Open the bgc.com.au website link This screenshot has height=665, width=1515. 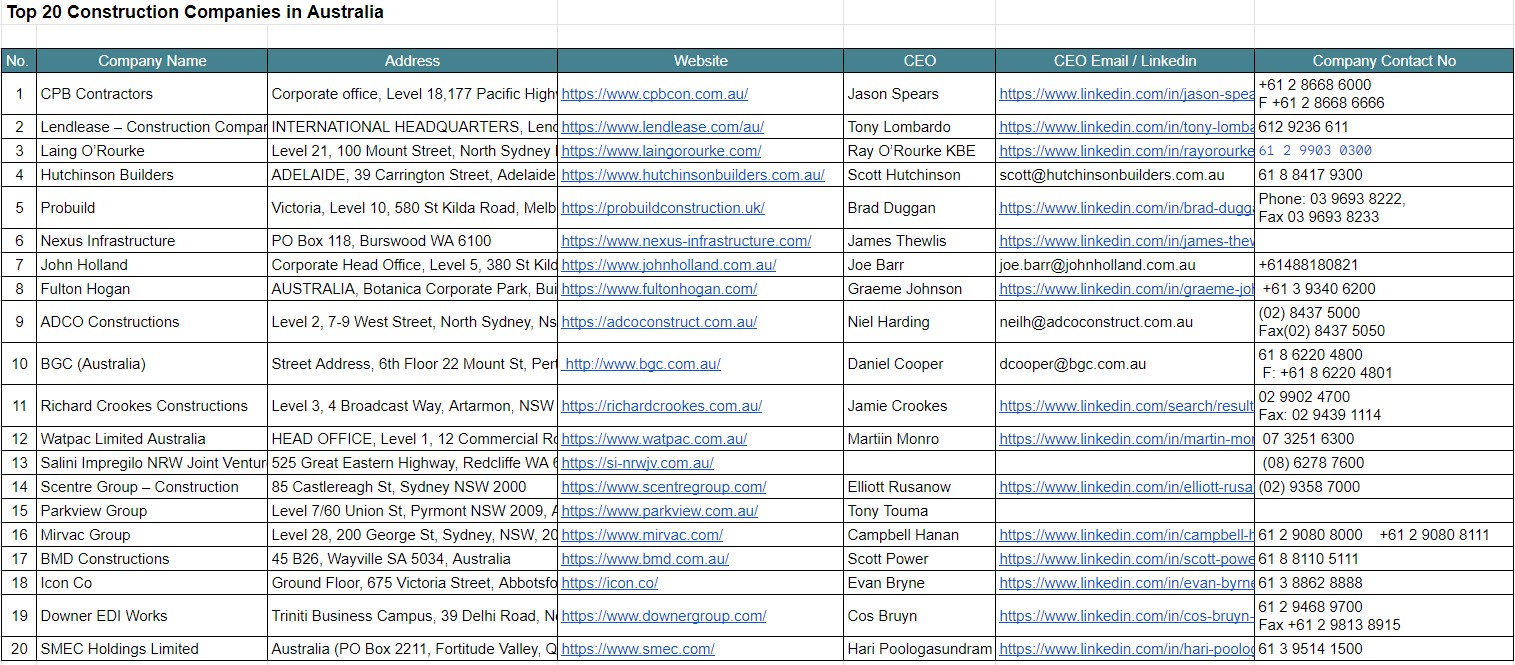click(643, 364)
